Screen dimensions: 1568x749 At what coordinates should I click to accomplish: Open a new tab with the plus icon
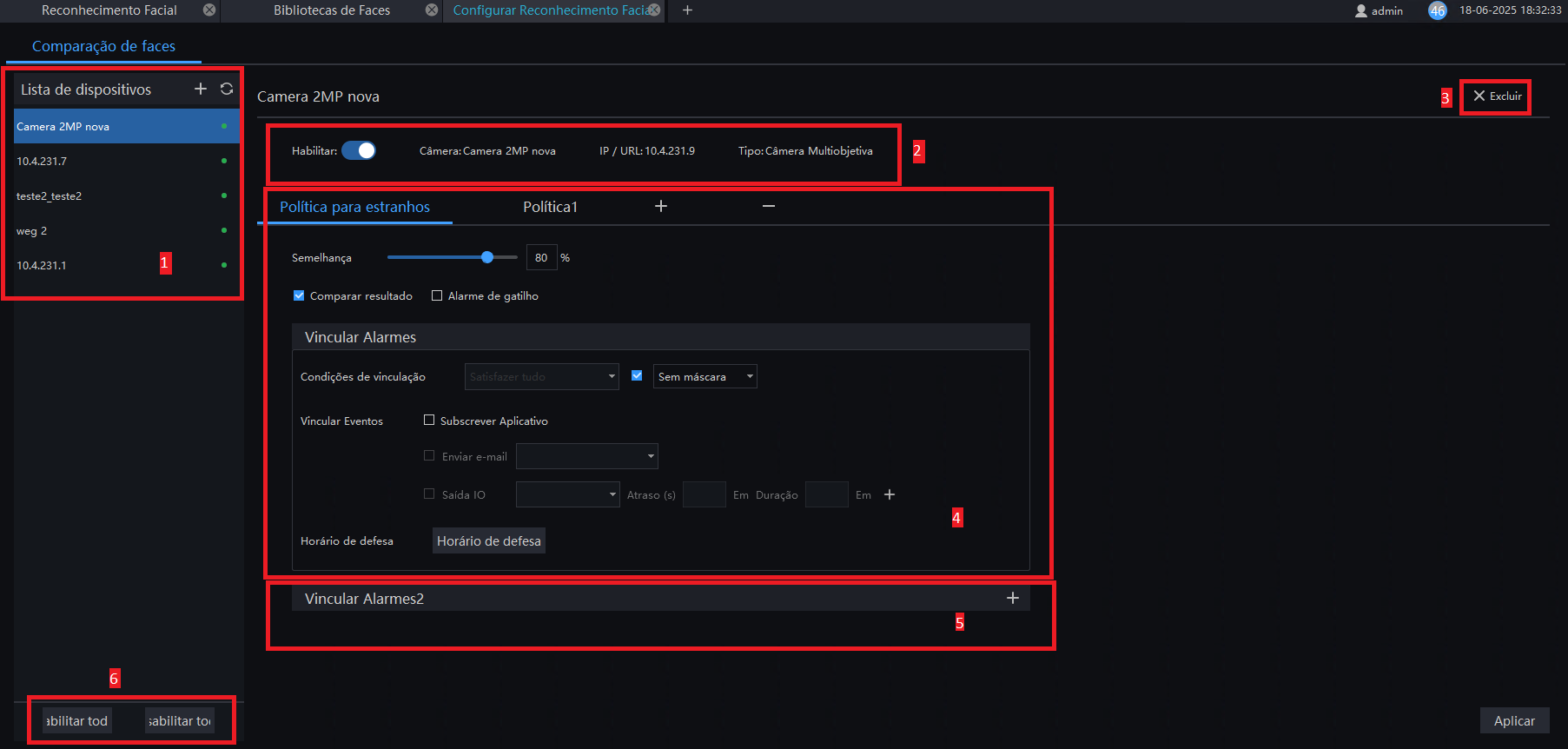(687, 10)
